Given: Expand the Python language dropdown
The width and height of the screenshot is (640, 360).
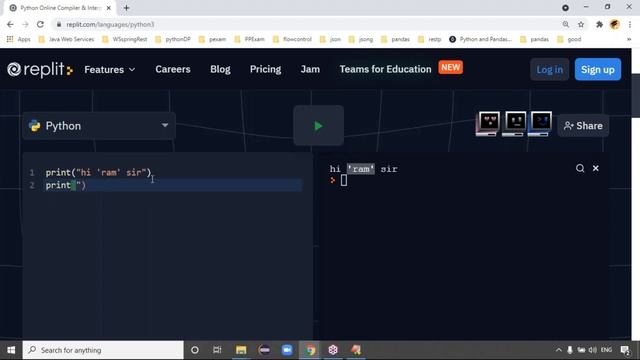Looking at the screenshot, I should click(x=99, y=126).
